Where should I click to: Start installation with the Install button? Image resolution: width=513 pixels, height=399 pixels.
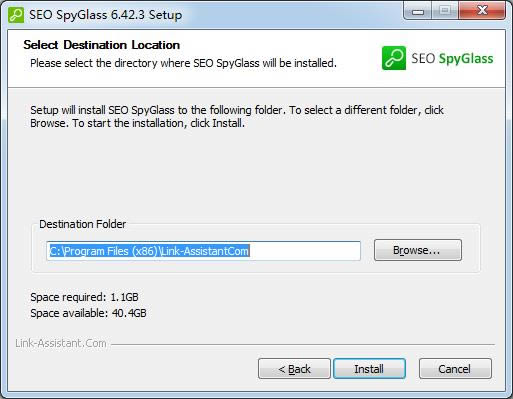[x=369, y=369]
